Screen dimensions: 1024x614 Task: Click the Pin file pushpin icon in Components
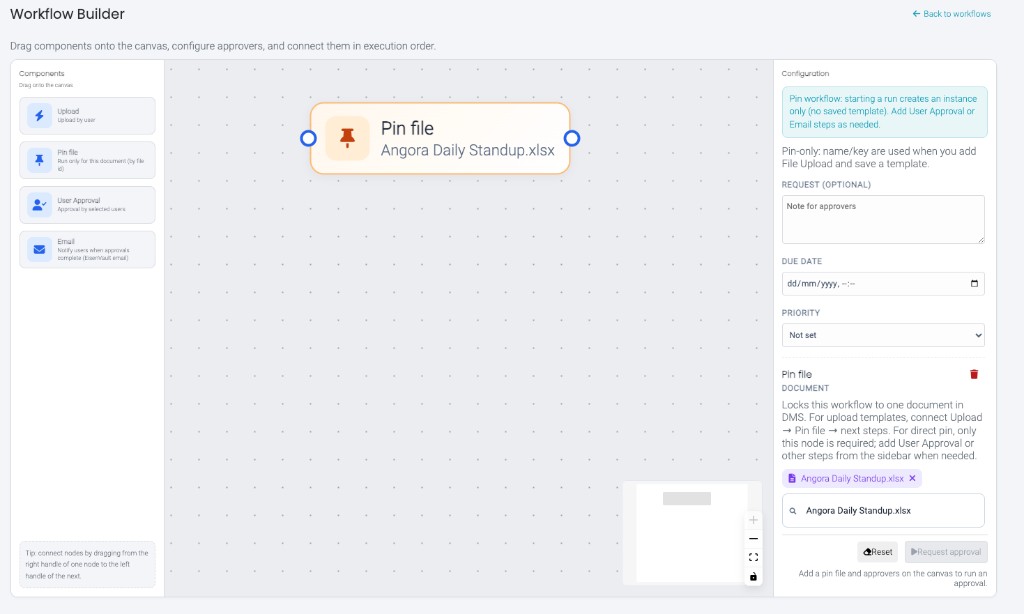tap(39, 160)
